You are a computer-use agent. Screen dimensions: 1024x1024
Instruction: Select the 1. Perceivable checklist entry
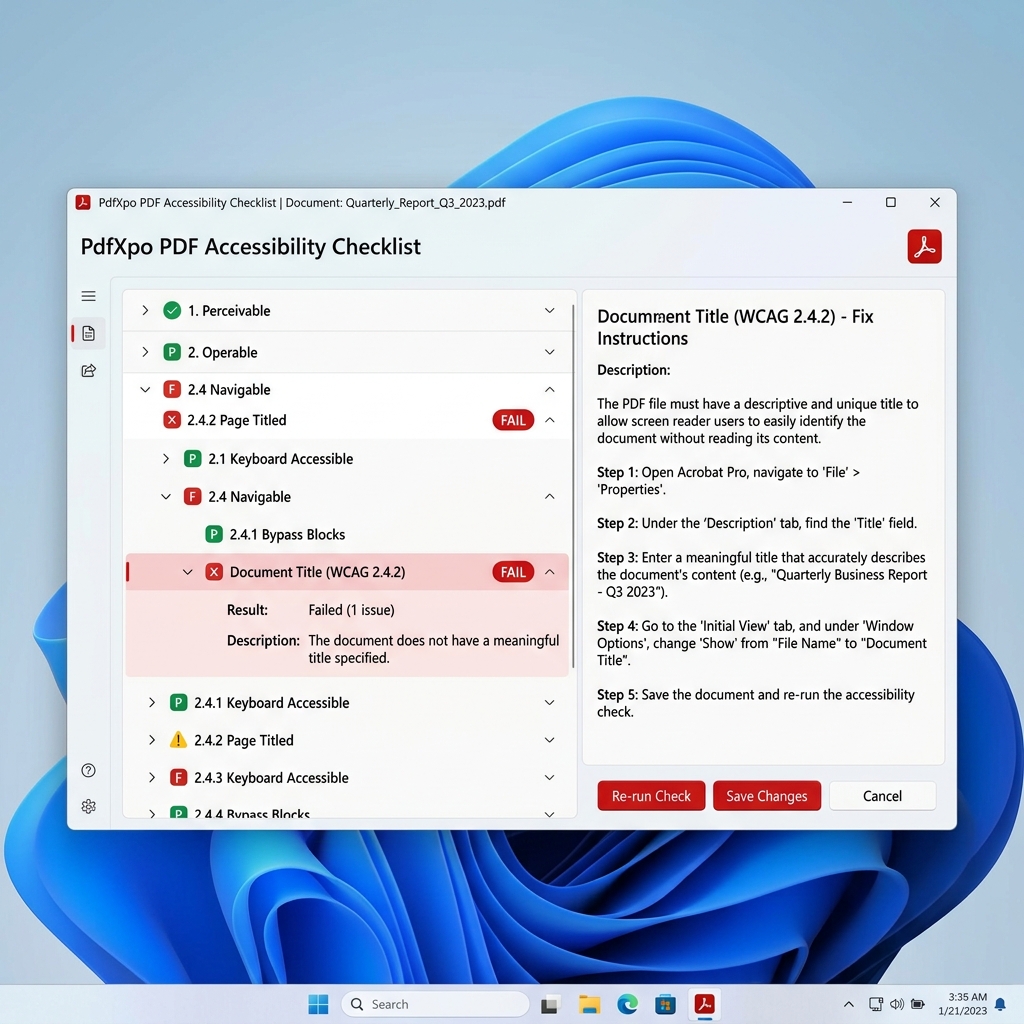tap(234, 310)
